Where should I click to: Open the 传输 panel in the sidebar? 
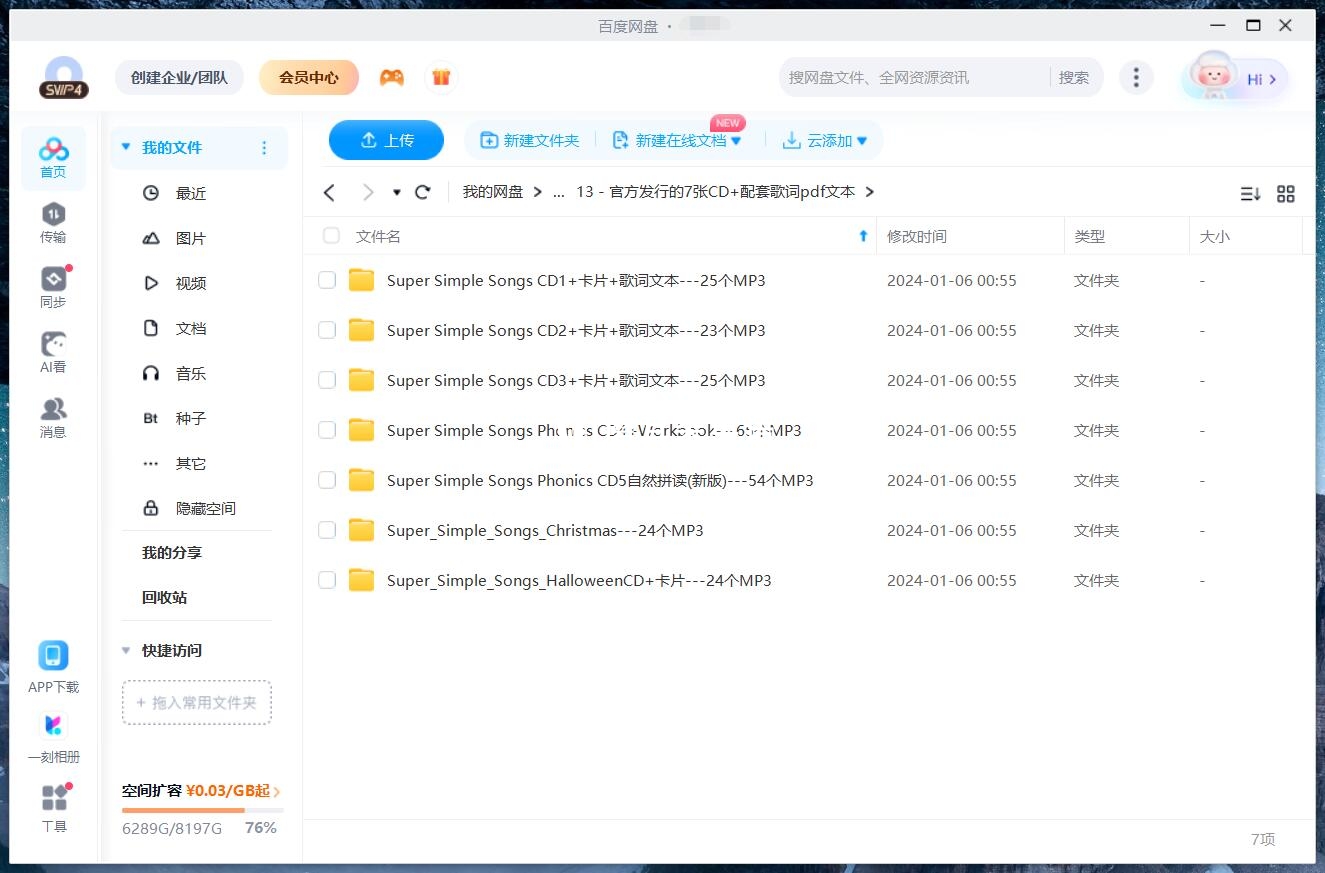click(53, 222)
